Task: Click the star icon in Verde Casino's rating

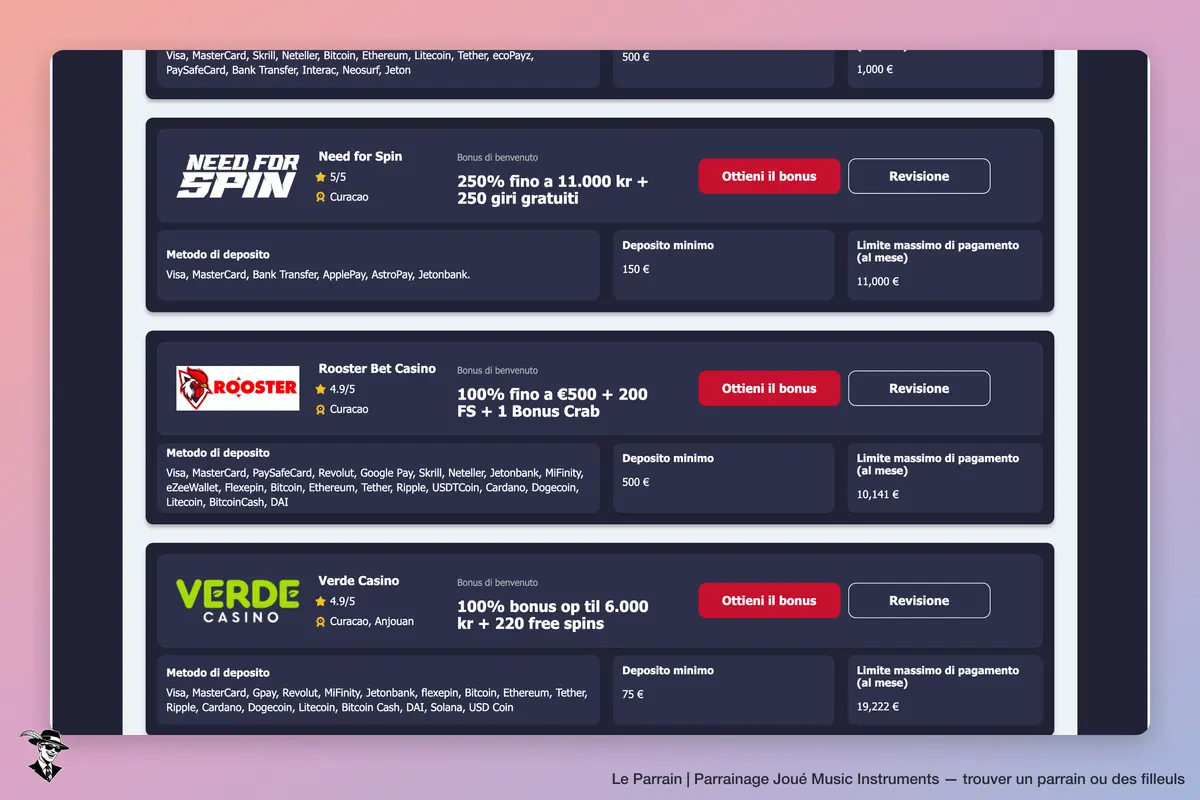Action: point(321,601)
